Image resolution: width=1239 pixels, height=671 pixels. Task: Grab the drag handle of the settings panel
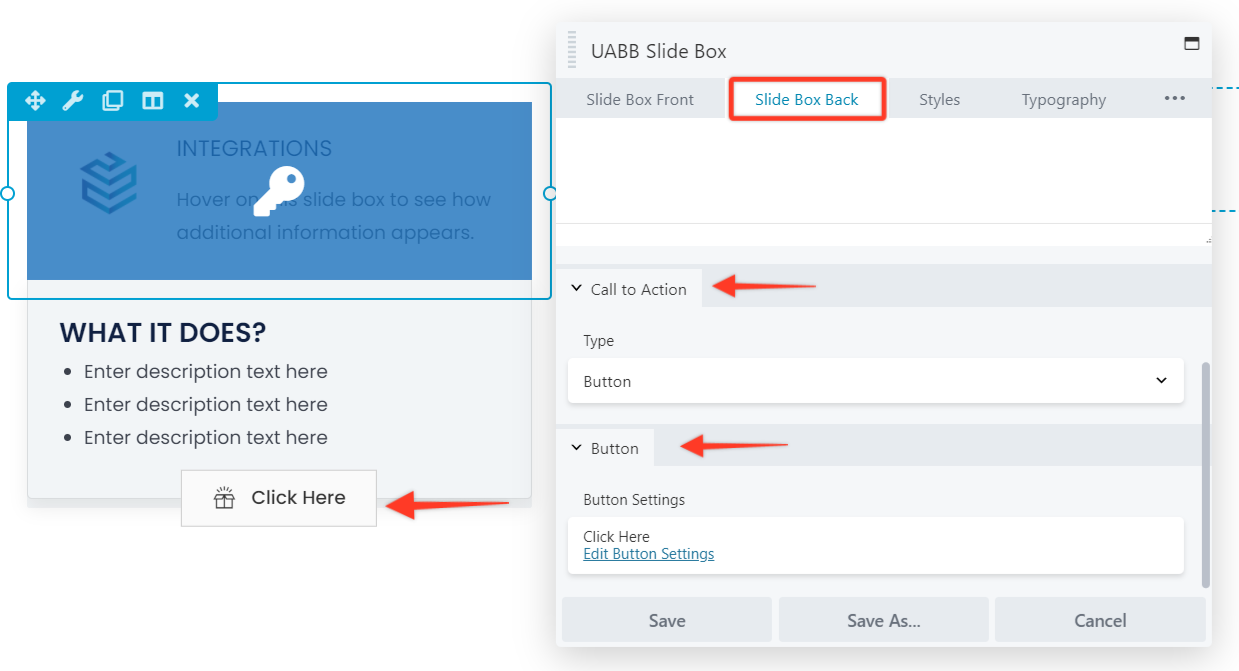tap(572, 49)
